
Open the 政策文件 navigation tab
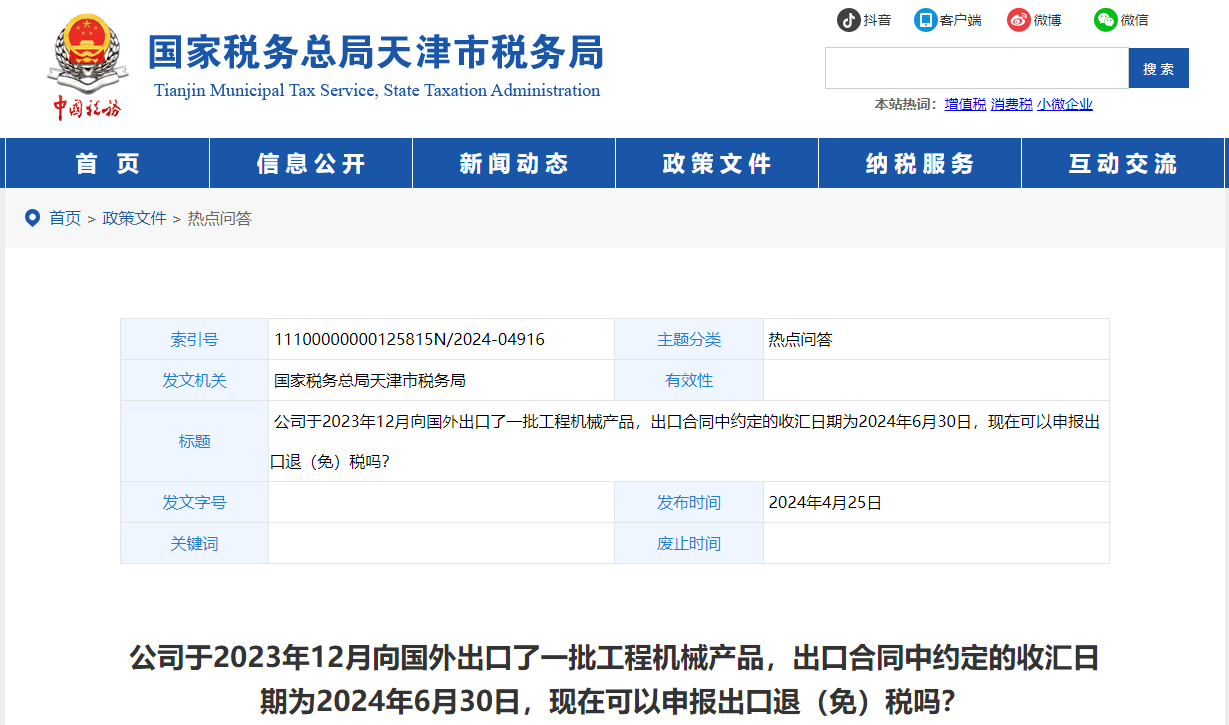tap(717, 163)
